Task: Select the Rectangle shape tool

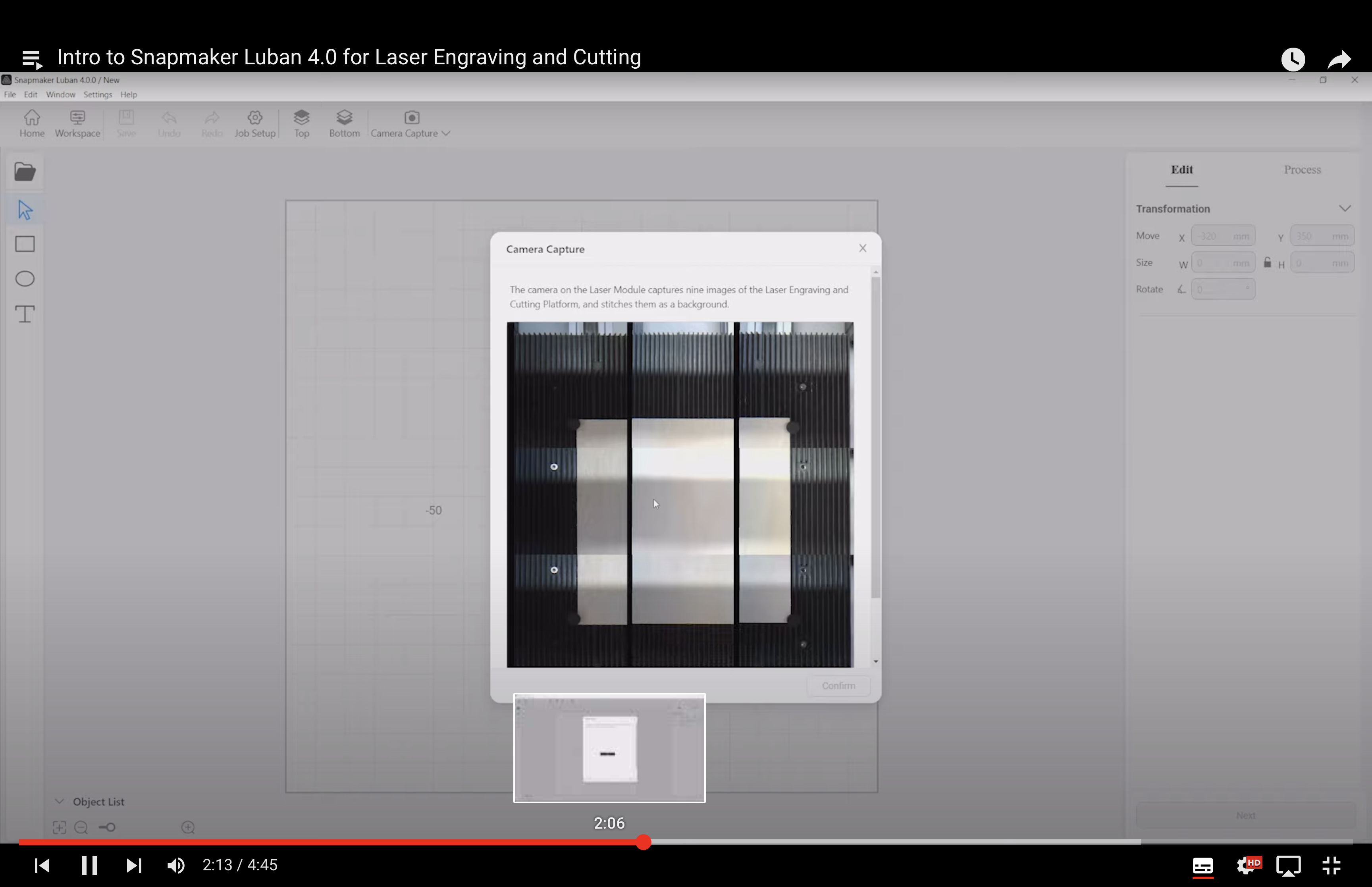Action: tap(25, 244)
